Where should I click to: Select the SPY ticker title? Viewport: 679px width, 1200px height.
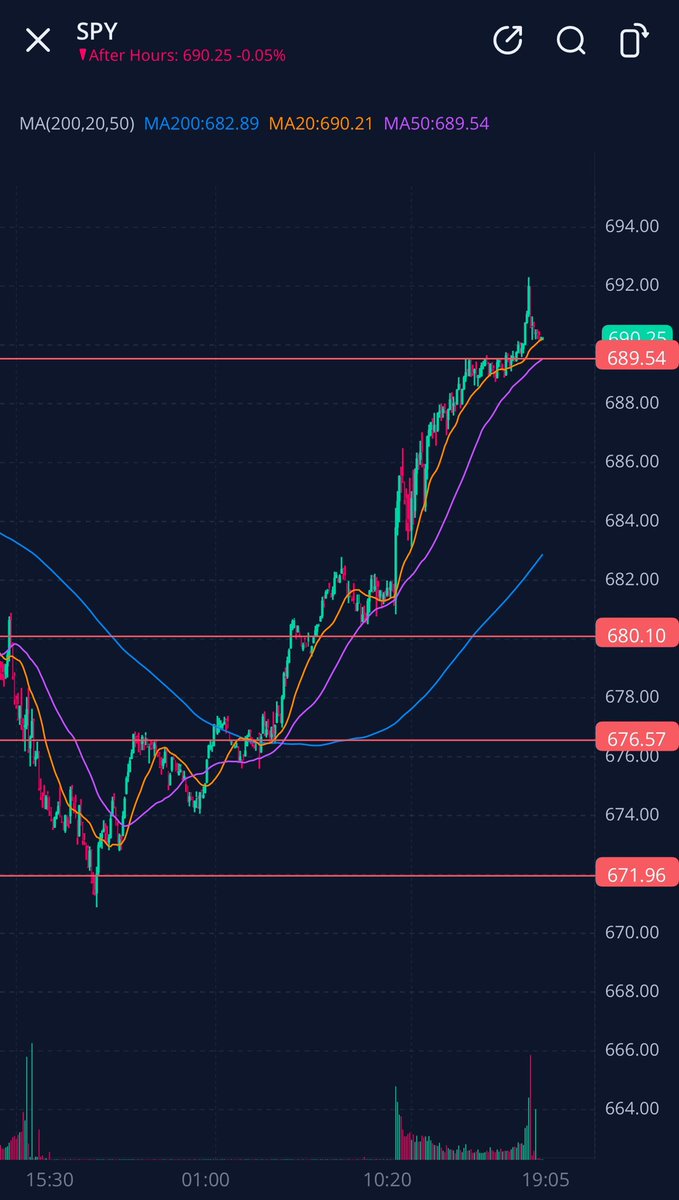click(x=97, y=31)
